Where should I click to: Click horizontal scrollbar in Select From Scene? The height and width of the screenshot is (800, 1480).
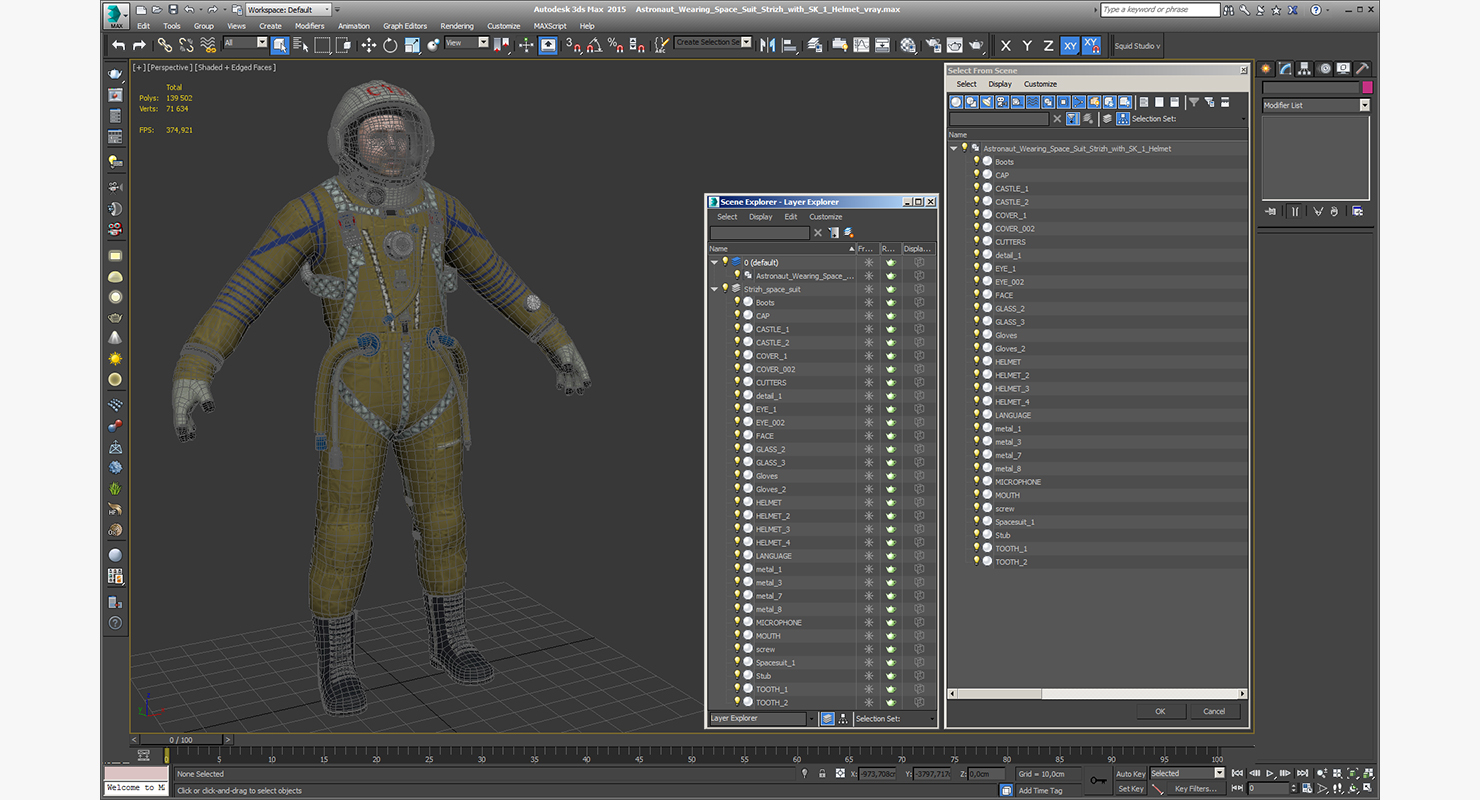(1000, 693)
